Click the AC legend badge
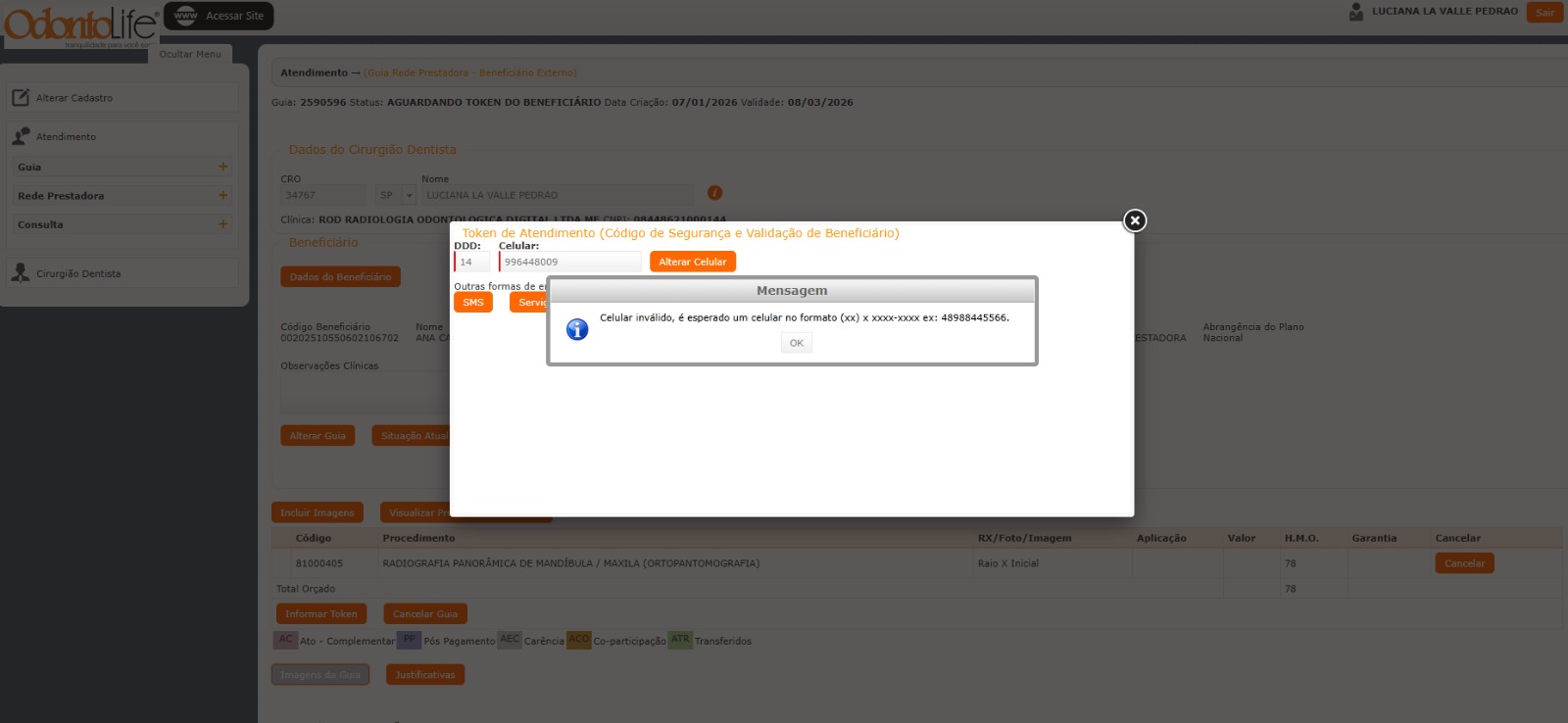The height and width of the screenshot is (723, 1568). pos(285,640)
